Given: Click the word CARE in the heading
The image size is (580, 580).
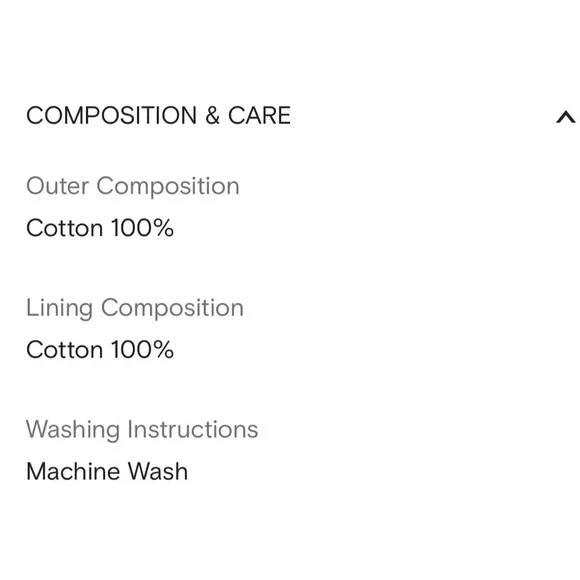Looking at the screenshot, I should (259, 115).
